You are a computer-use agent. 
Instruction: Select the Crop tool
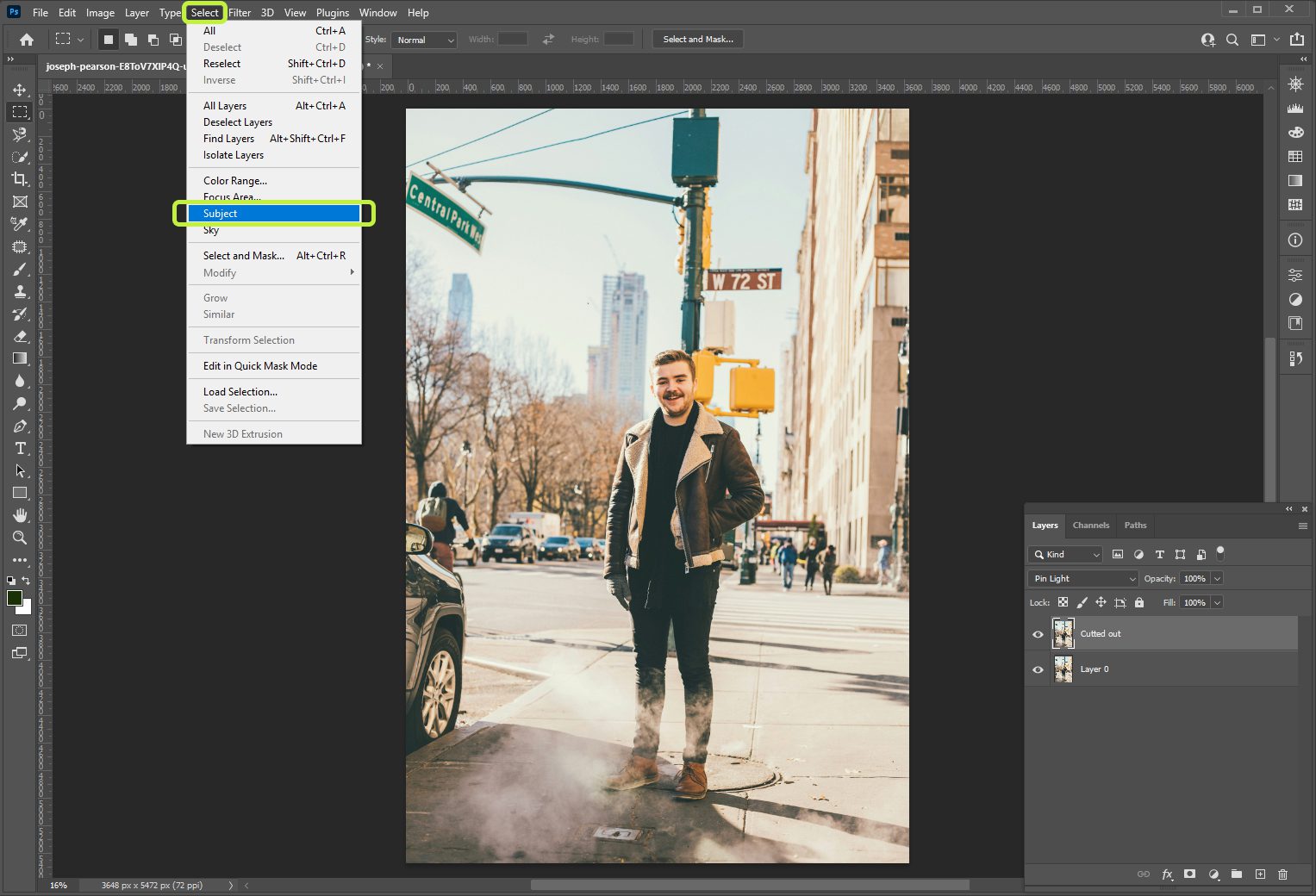[19, 179]
